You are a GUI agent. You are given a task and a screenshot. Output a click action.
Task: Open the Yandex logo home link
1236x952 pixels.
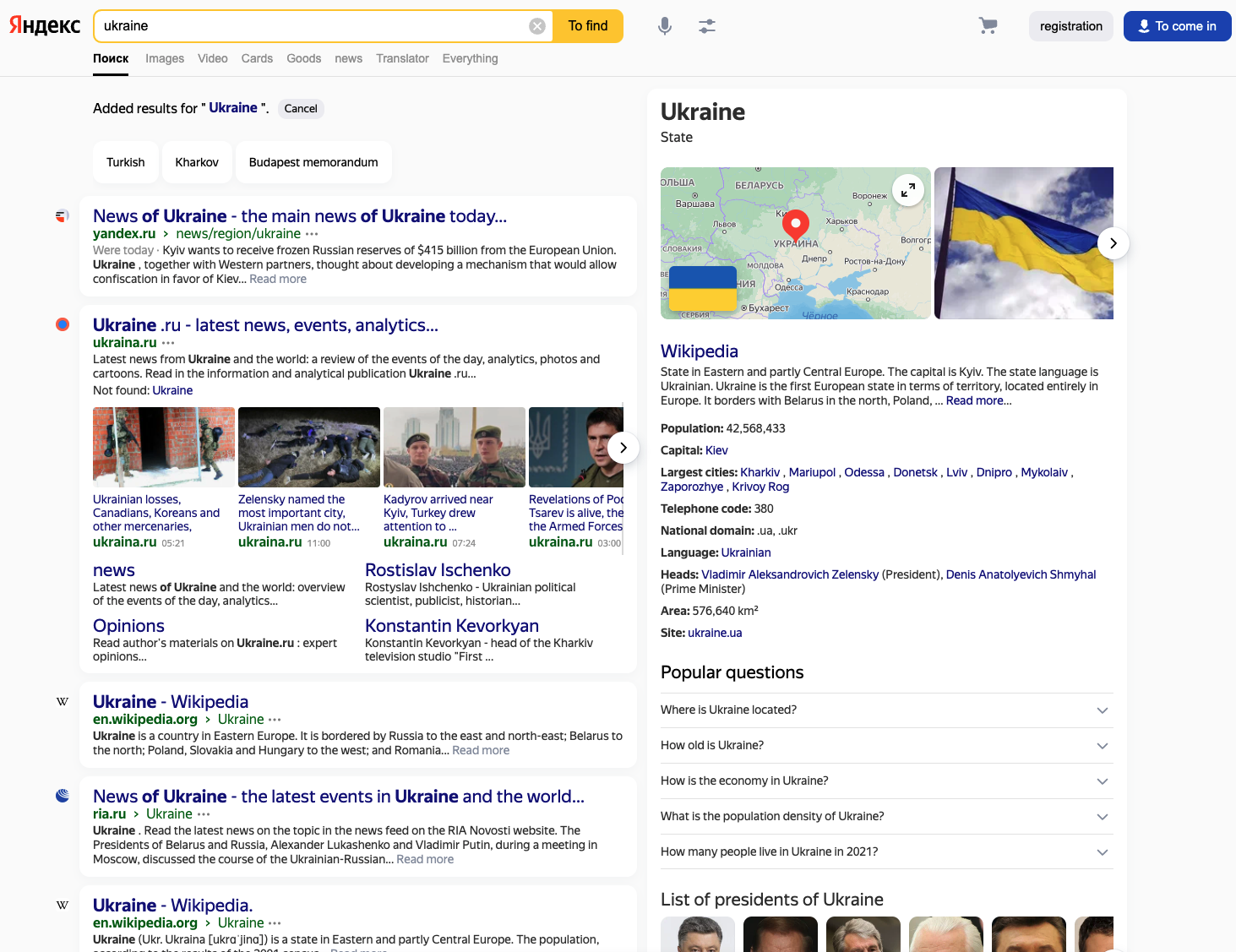coord(45,25)
